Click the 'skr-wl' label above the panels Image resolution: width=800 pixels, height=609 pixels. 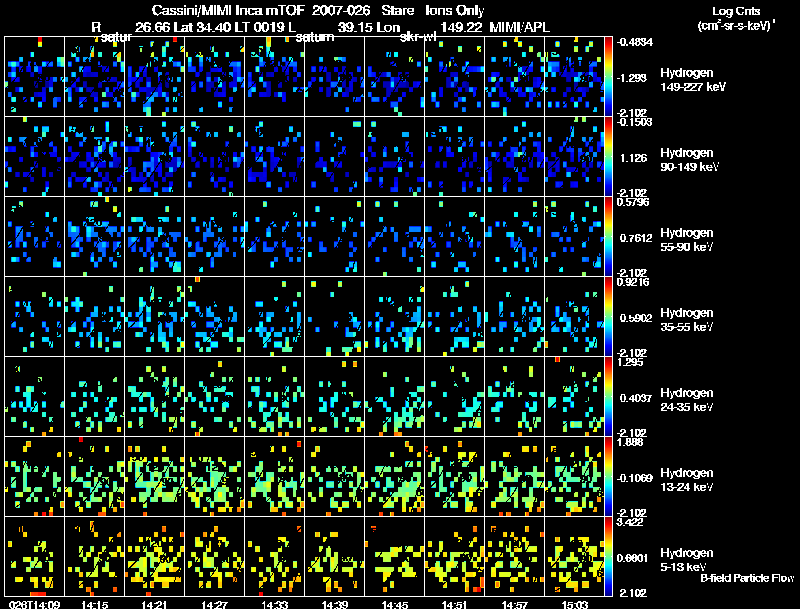418,37
